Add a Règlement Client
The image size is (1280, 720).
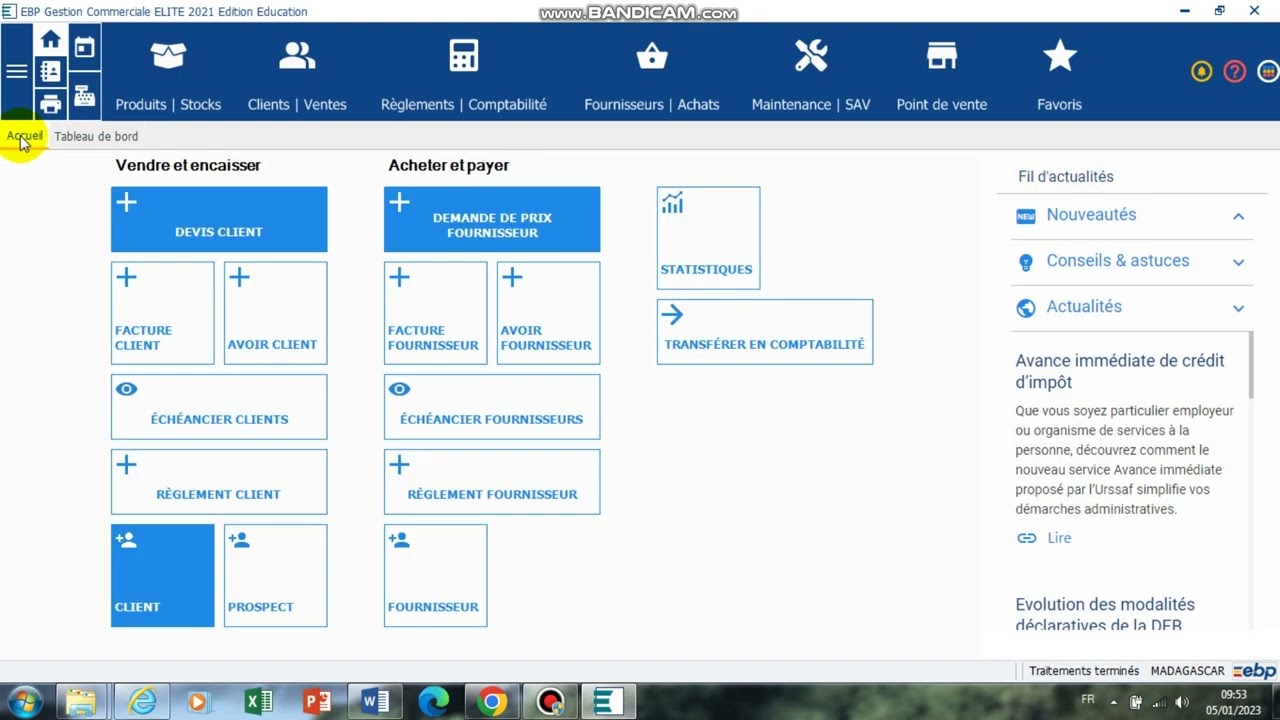[x=219, y=482]
